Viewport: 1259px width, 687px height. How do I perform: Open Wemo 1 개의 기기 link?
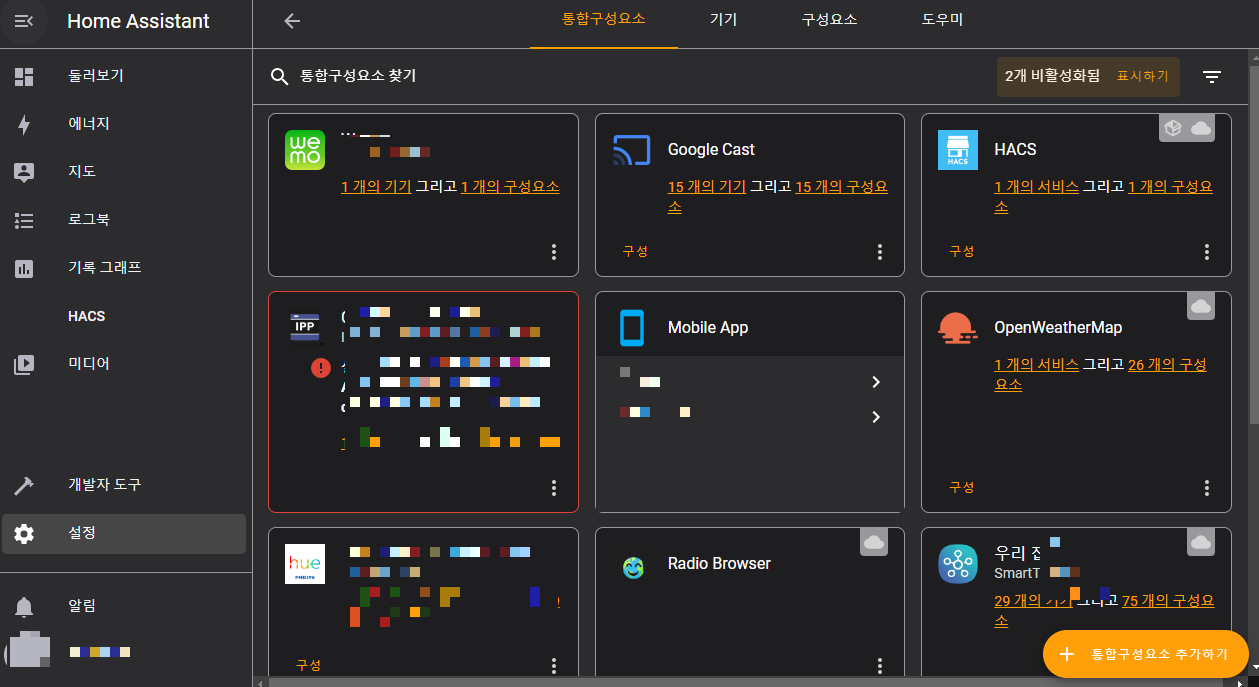376,187
